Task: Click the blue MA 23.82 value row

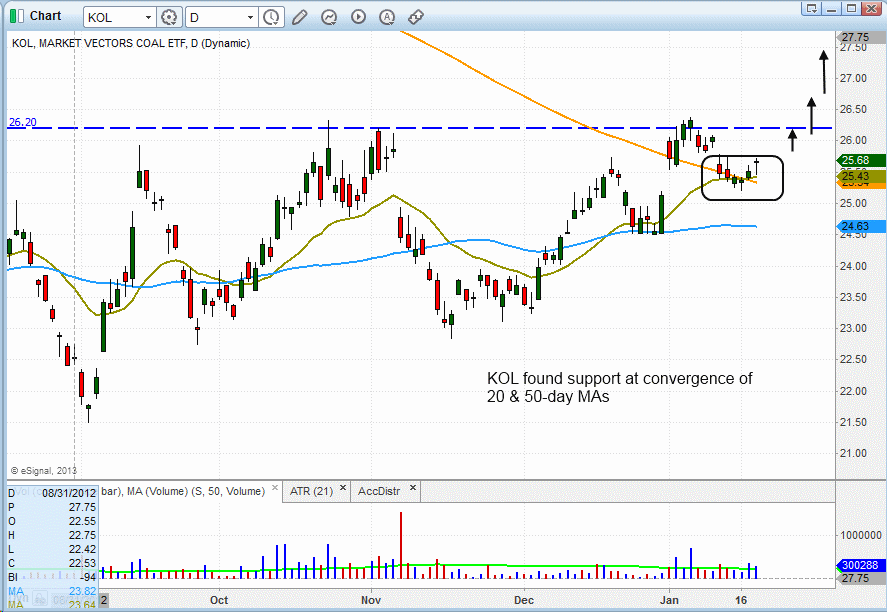Action: pos(53,591)
